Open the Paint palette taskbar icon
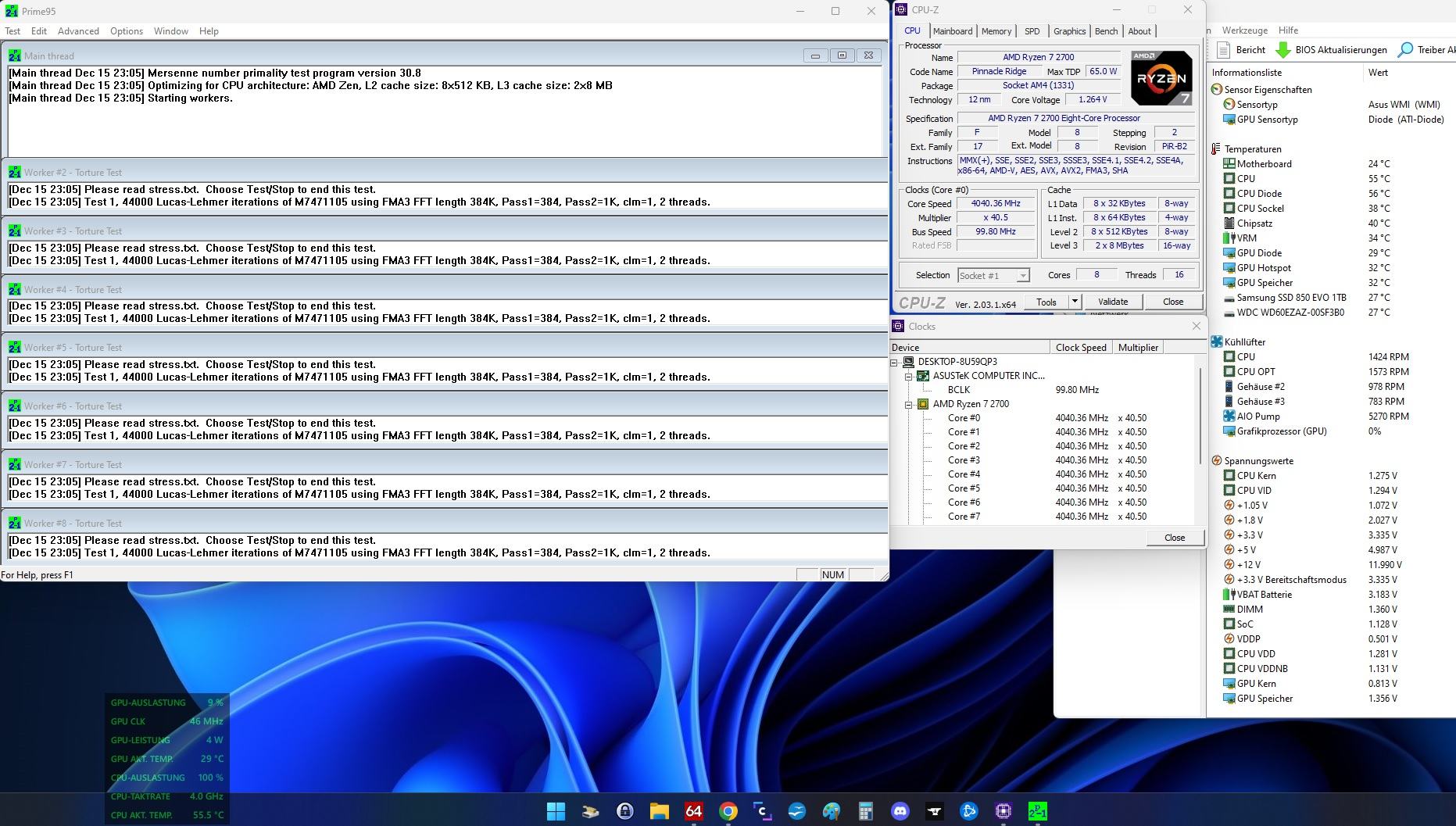The width and height of the screenshot is (1456, 826). click(x=832, y=811)
